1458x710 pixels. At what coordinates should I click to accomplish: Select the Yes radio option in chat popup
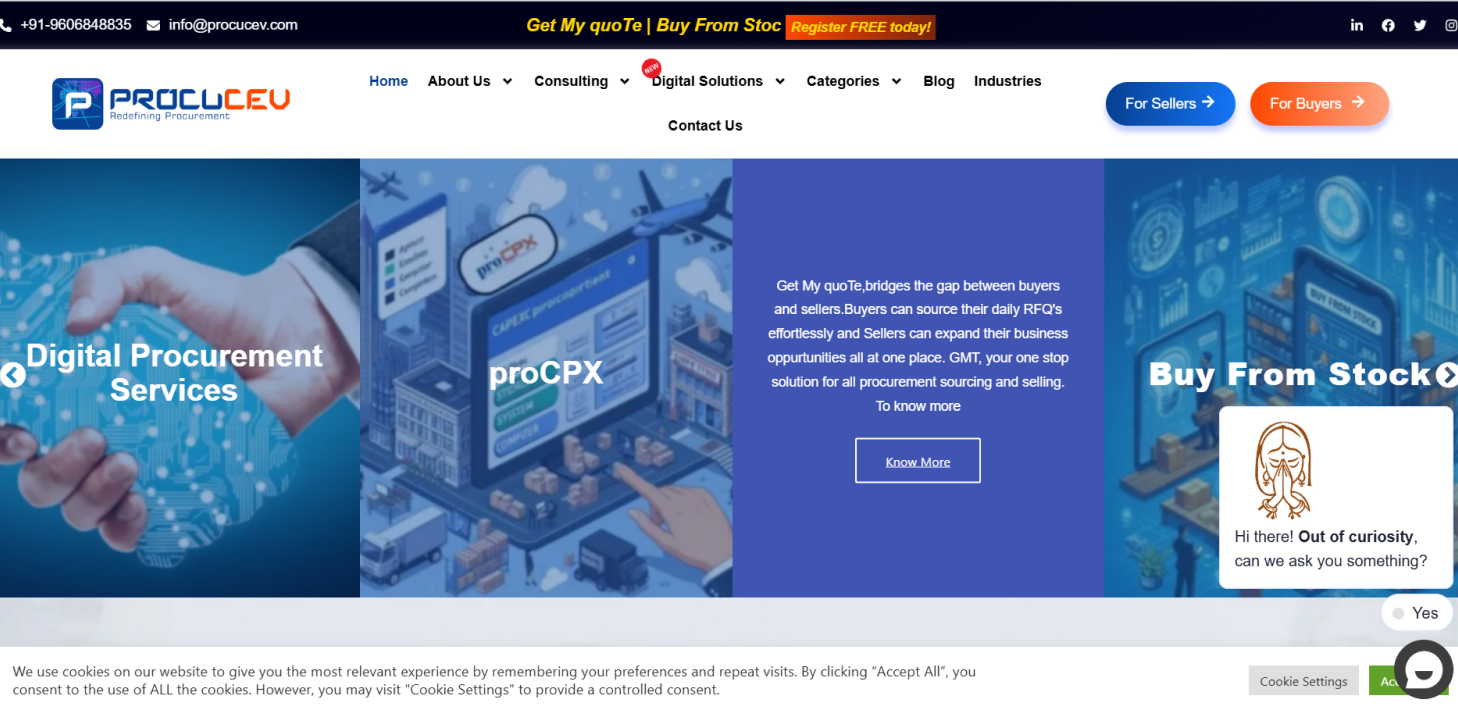pyautogui.click(x=1398, y=613)
